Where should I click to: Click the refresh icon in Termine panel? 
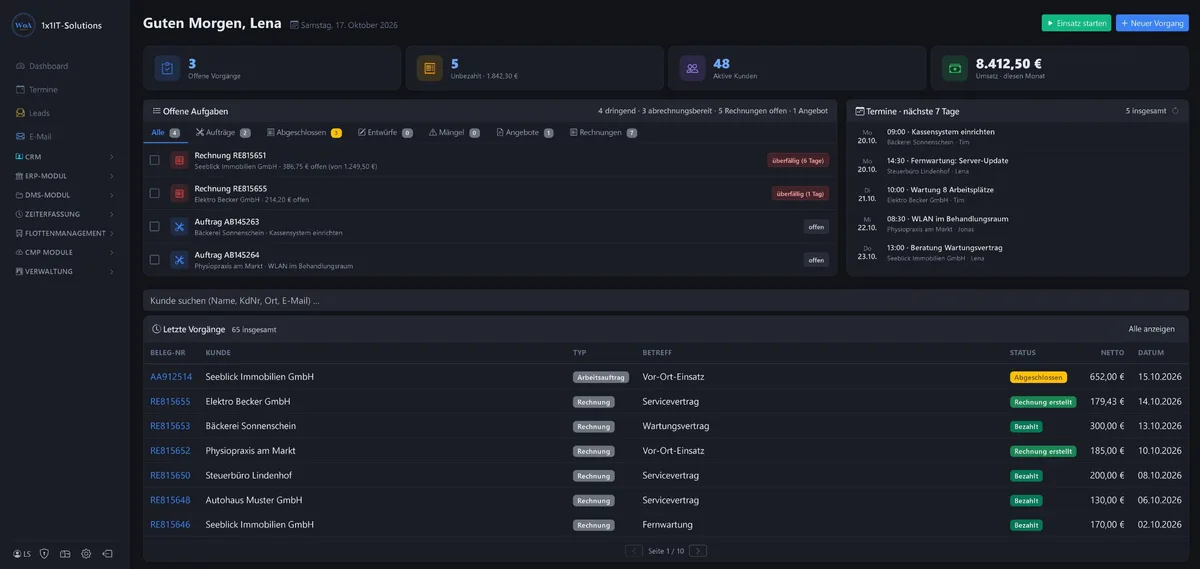(1176, 111)
